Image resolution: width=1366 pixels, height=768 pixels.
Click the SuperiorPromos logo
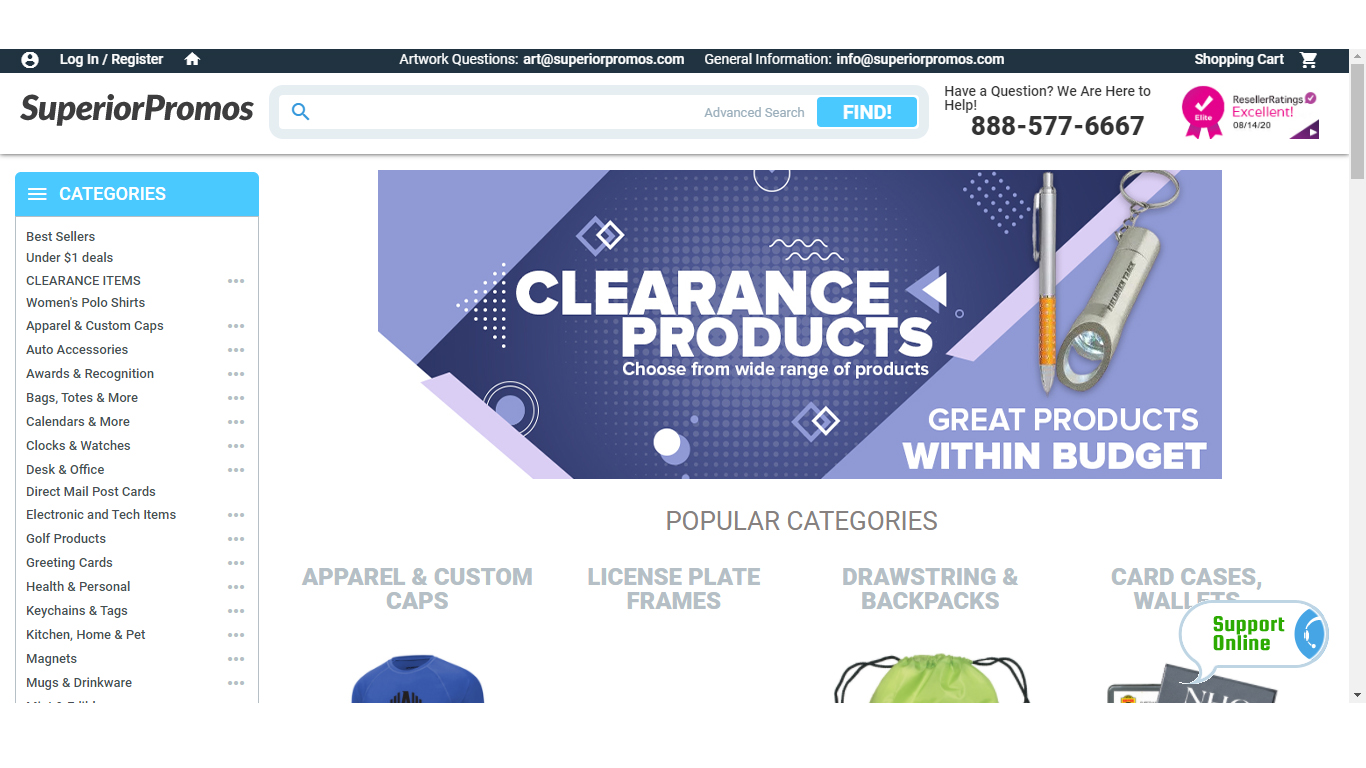tap(137, 108)
